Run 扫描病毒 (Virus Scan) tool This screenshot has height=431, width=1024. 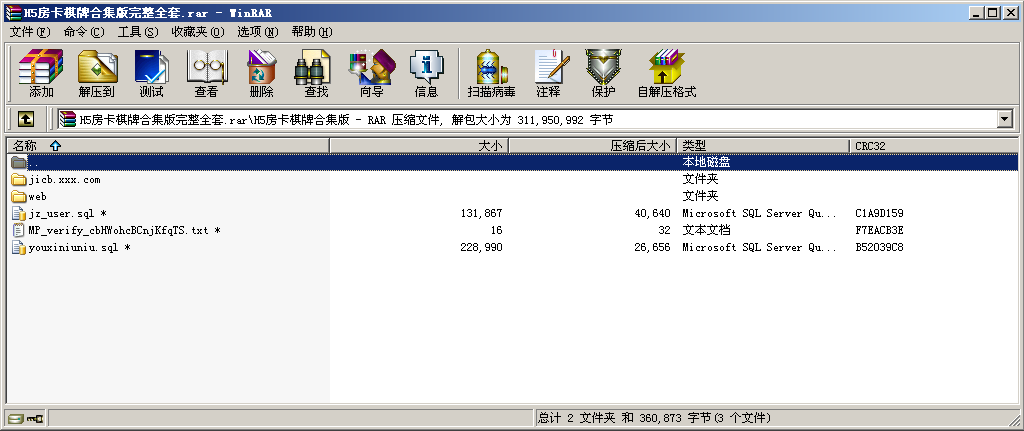491,73
